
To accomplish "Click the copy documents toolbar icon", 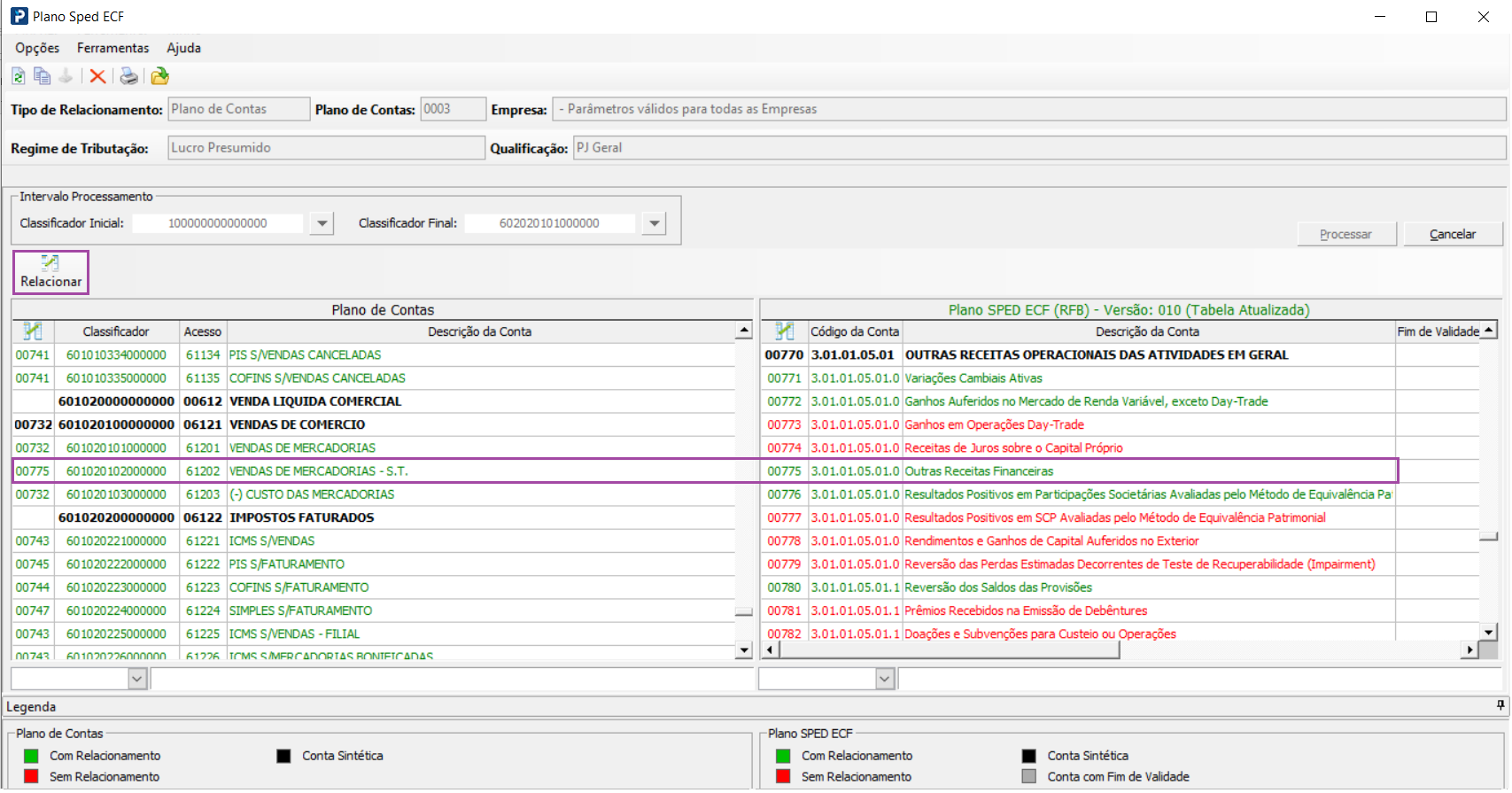I will click(42, 76).
